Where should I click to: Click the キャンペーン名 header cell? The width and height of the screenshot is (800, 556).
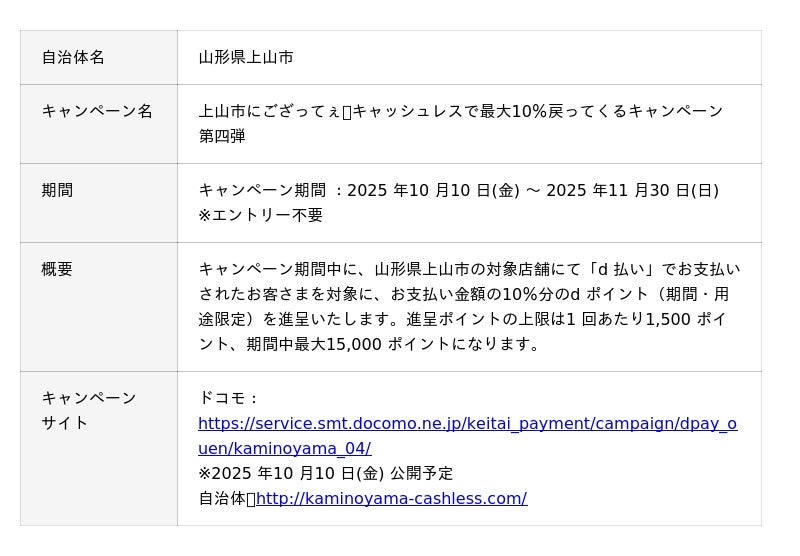pos(97,111)
